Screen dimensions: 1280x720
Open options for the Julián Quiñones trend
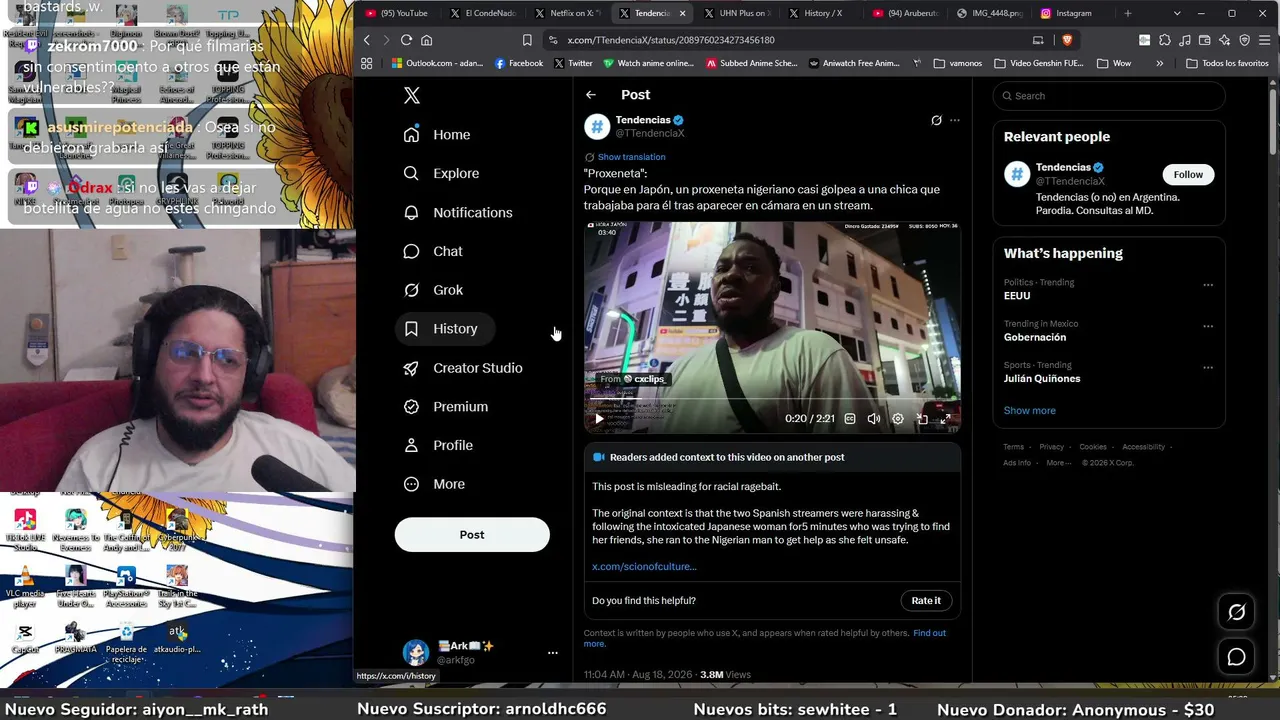[1208, 368]
